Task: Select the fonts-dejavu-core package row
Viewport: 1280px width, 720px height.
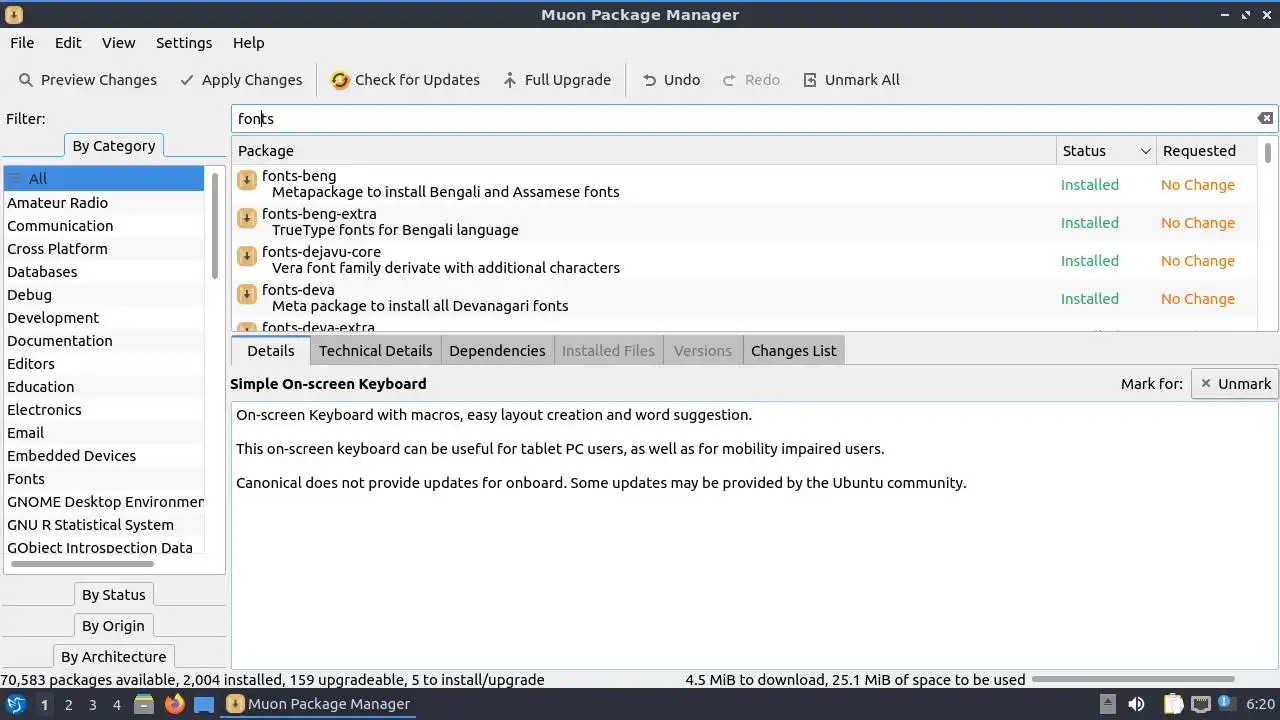Action: [745, 260]
